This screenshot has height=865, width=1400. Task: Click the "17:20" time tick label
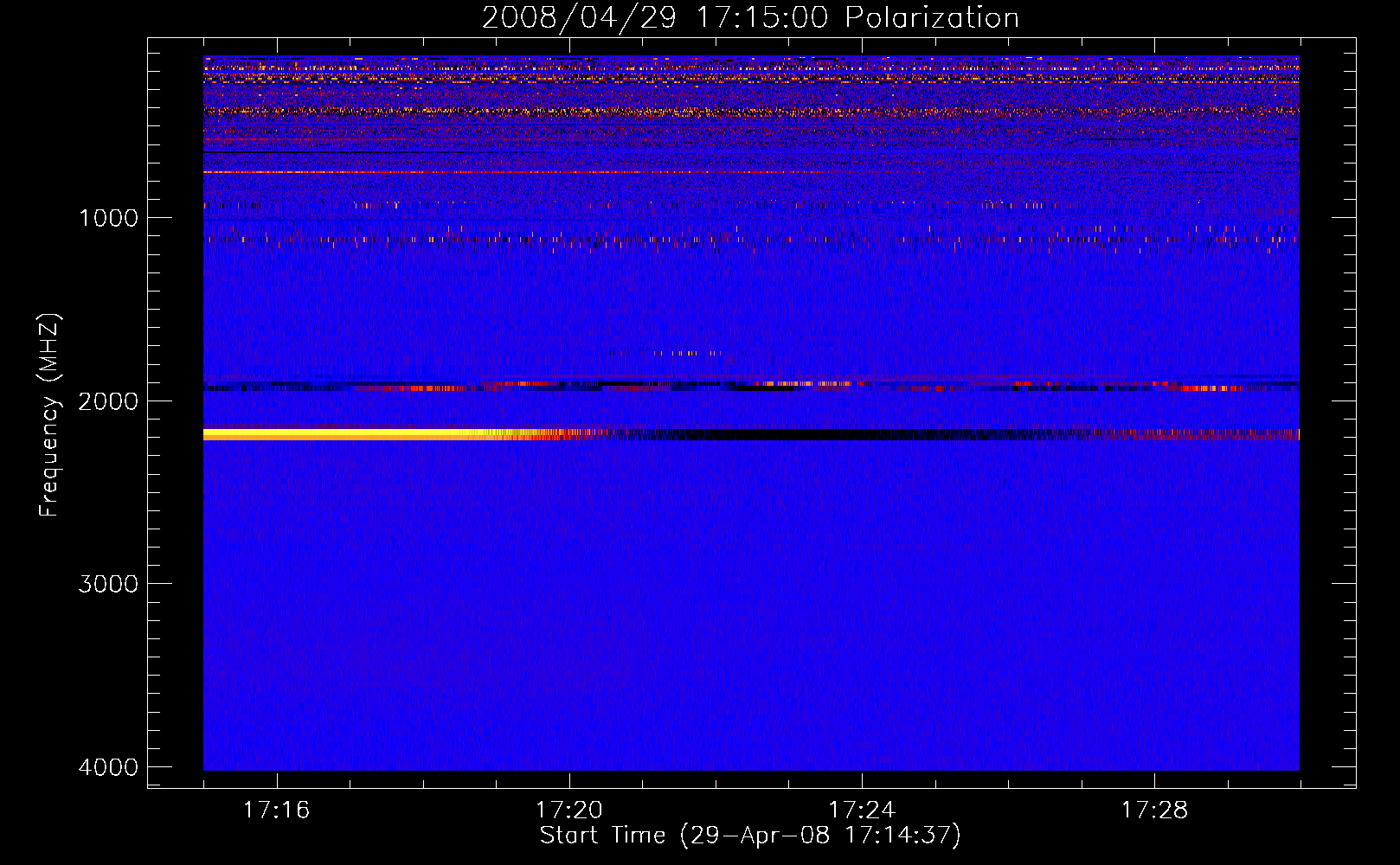point(569,811)
